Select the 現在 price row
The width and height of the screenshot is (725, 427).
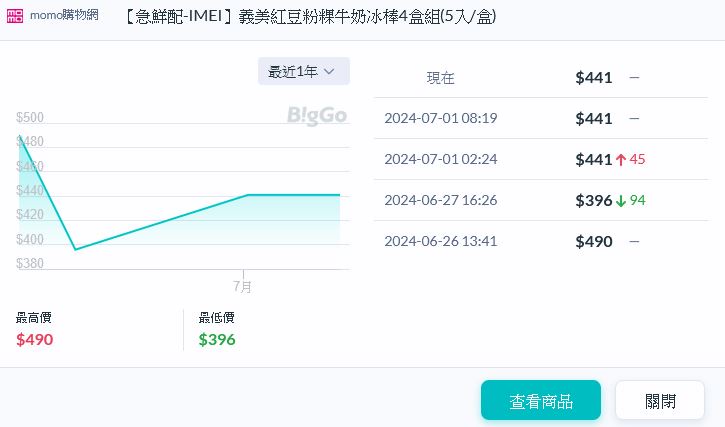[x=526, y=78]
